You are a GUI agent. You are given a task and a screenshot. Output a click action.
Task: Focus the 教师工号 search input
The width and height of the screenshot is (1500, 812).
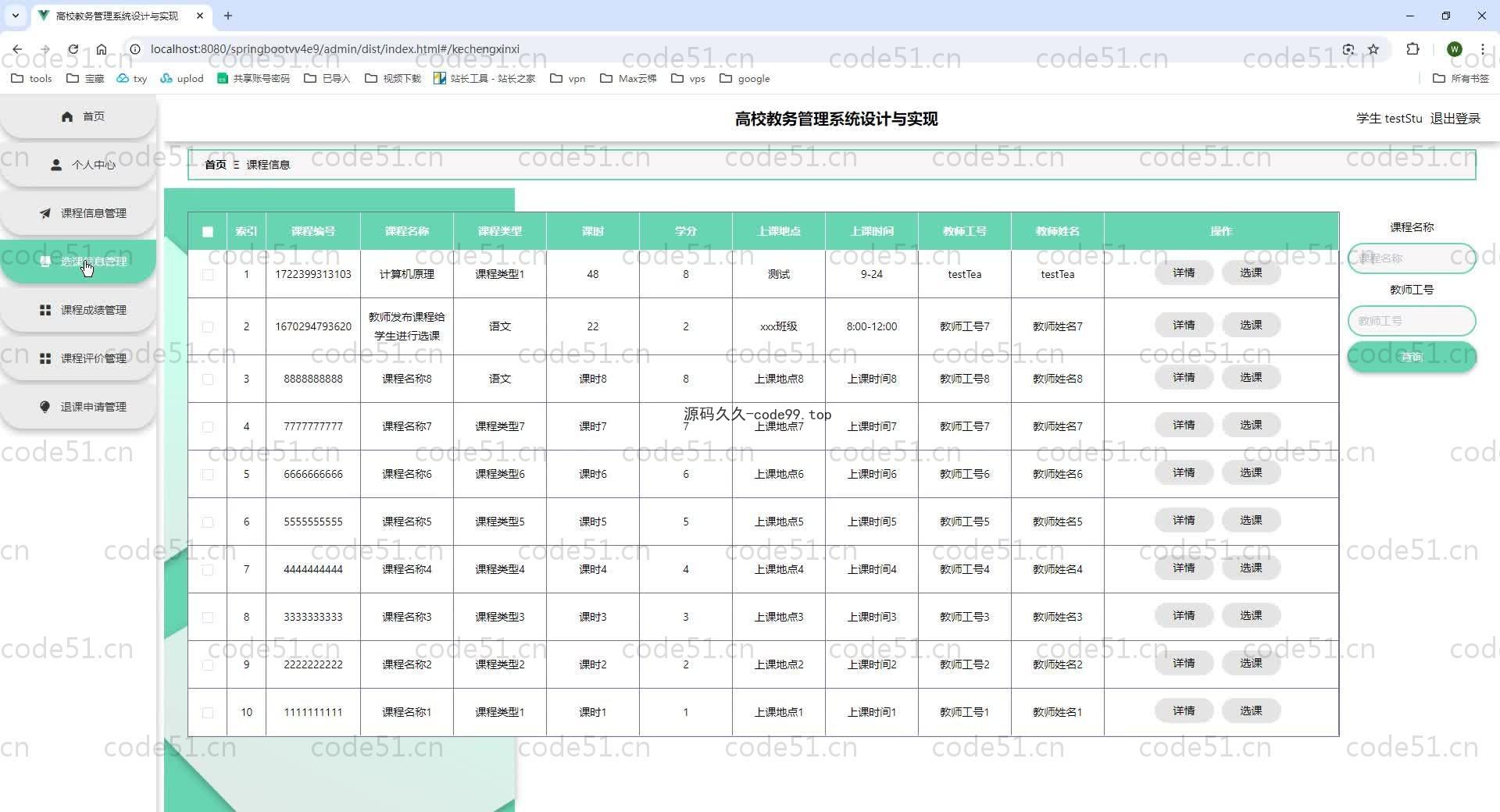[x=1412, y=321]
